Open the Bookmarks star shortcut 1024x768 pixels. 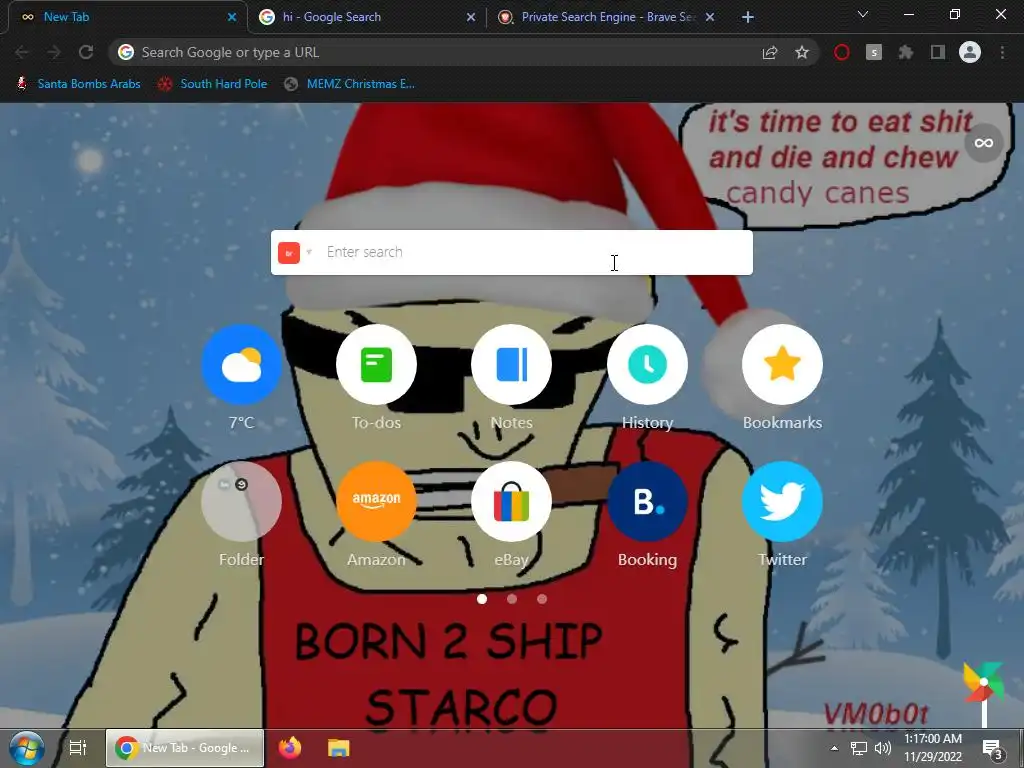coord(782,364)
